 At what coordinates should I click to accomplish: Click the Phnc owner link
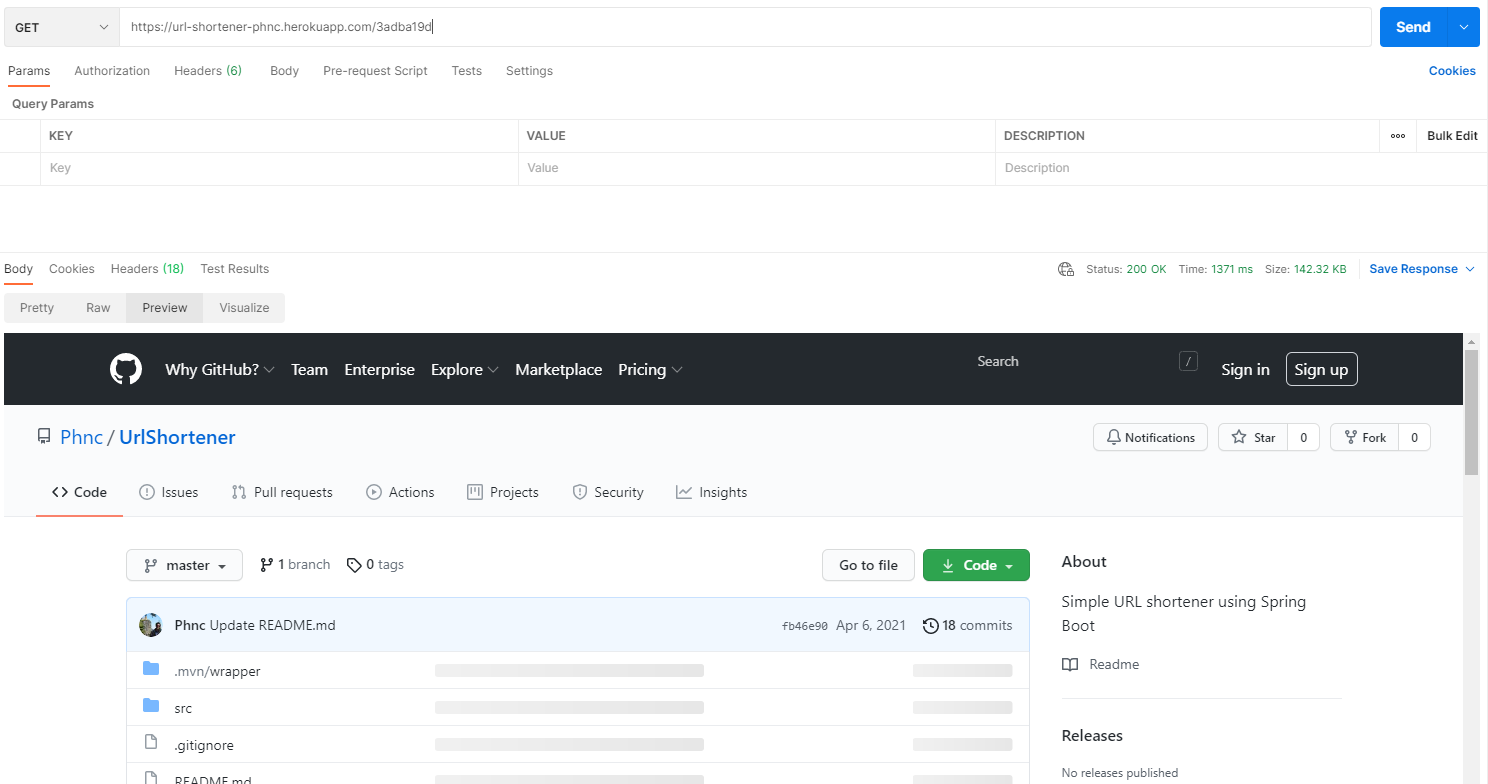click(x=82, y=437)
